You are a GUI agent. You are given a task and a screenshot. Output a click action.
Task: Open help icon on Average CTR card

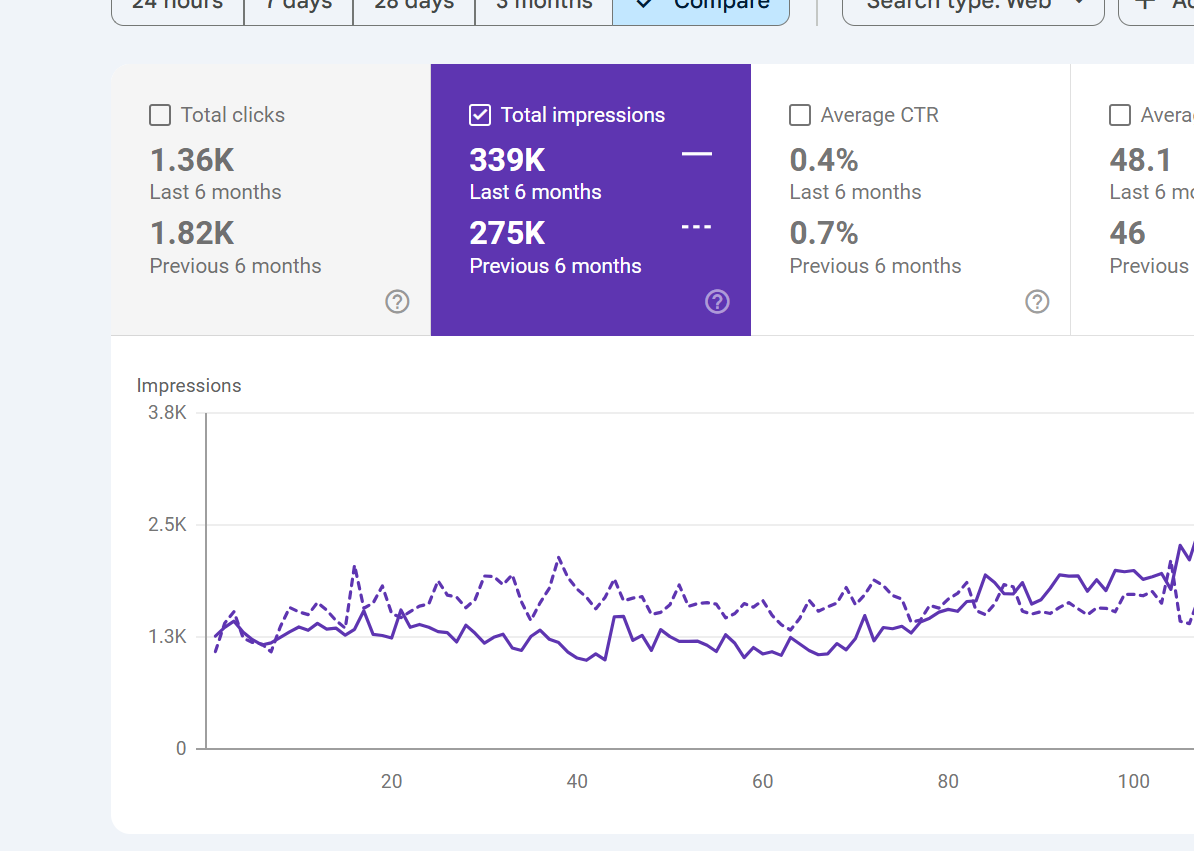1037,301
